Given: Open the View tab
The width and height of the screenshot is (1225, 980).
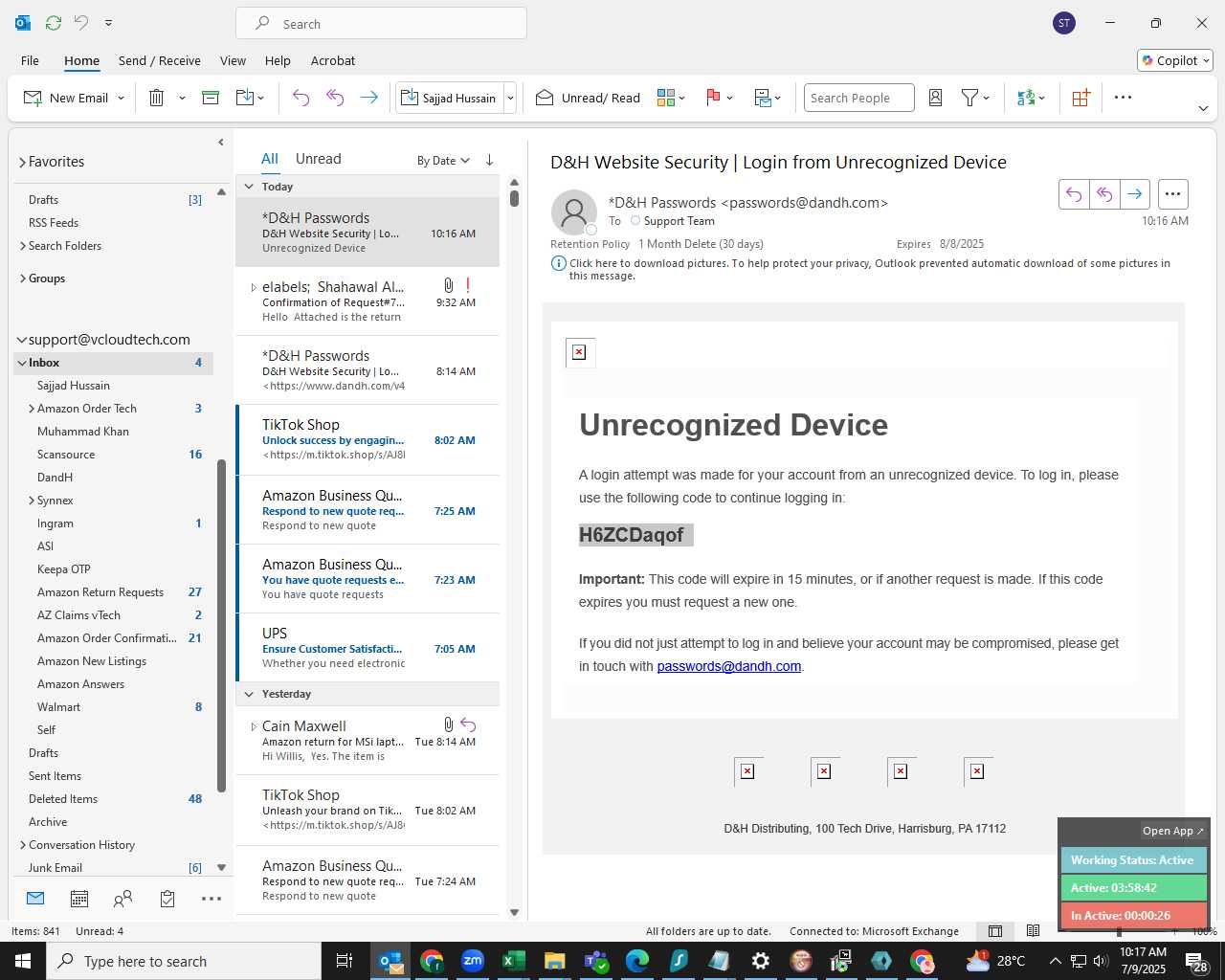Looking at the screenshot, I should (x=233, y=60).
